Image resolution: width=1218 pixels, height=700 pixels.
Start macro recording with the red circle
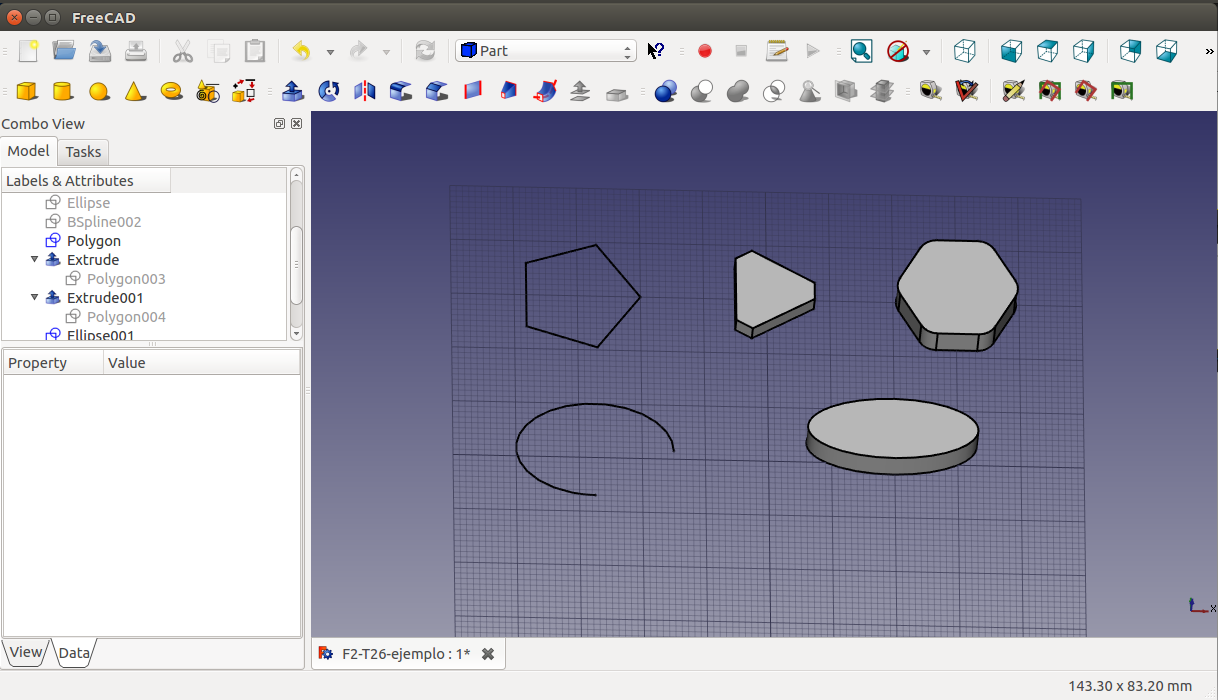[x=705, y=51]
